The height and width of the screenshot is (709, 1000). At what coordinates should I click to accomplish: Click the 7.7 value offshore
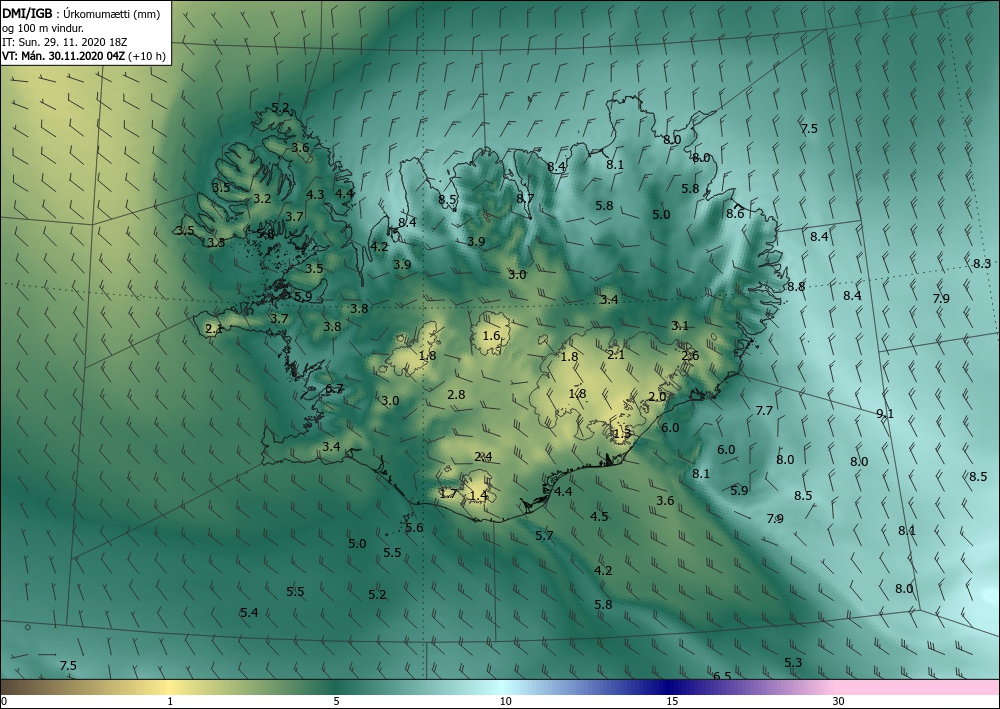pyautogui.click(x=764, y=411)
